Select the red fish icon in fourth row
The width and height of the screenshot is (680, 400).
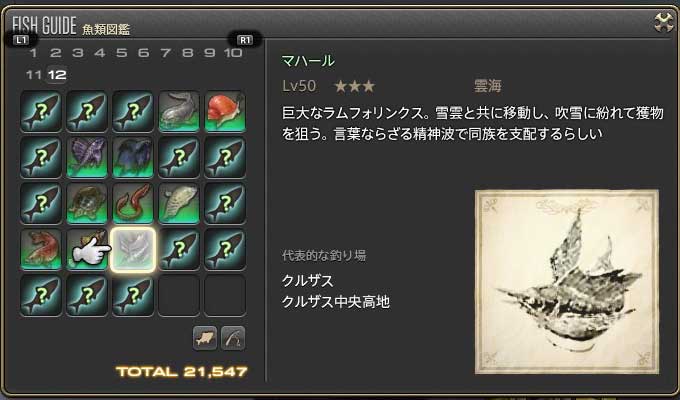click(x=41, y=249)
